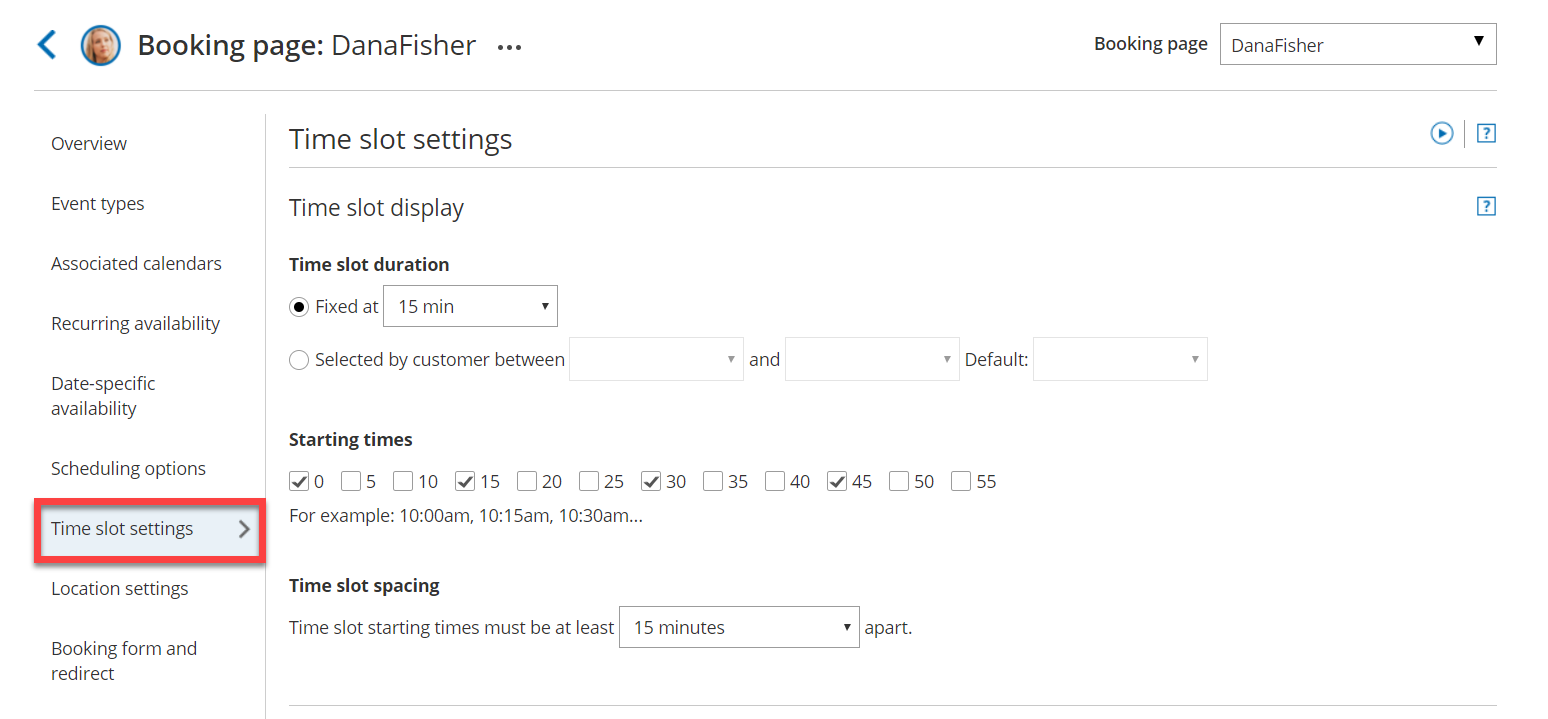Screen dimensions: 1548x719
Task: Check the 55 starting time checkbox
Action: point(961,482)
